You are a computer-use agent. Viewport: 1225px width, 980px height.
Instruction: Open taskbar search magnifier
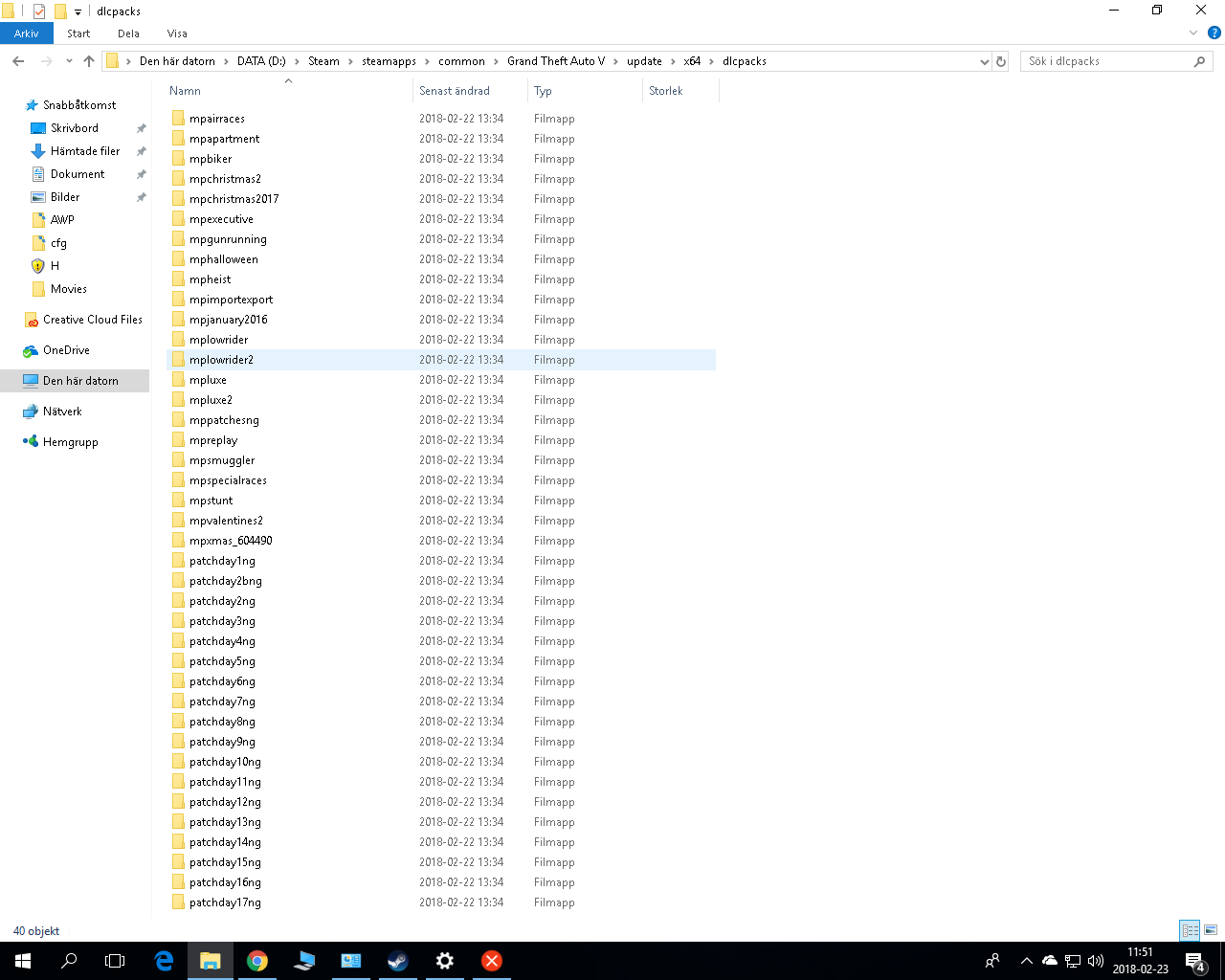[69, 961]
